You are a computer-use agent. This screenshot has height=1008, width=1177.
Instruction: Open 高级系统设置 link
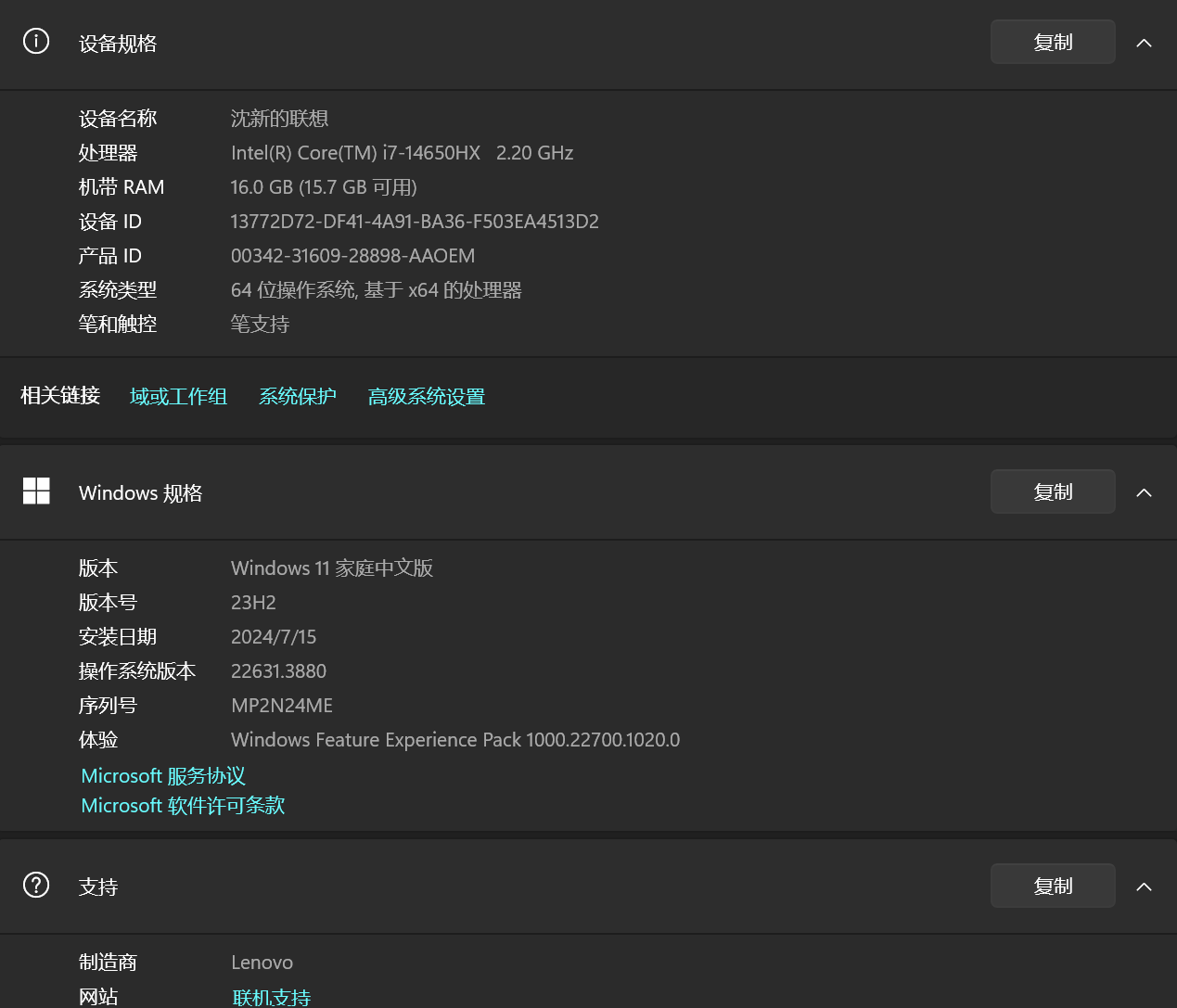point(426,396)
